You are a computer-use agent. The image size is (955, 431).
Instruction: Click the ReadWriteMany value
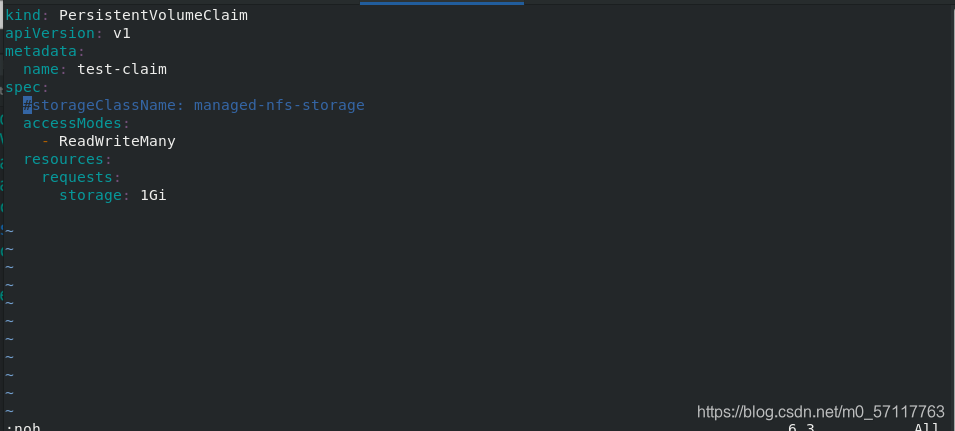[117, 142]
